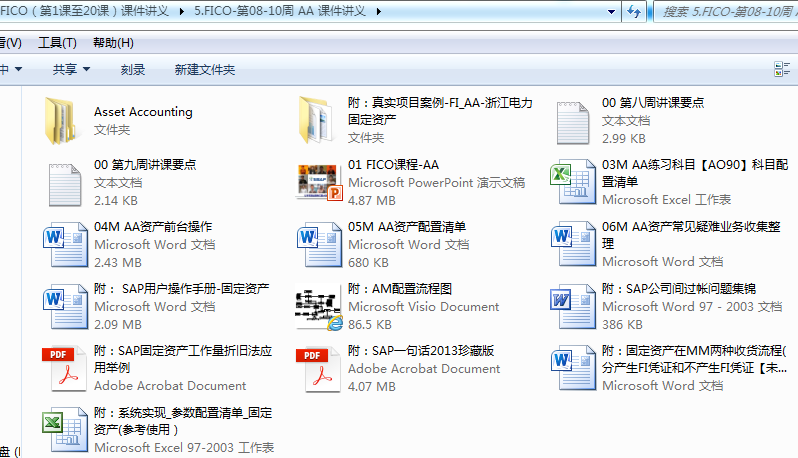Select the 01 FICO课程-AA PowerPoint icon

click(319, 182)
